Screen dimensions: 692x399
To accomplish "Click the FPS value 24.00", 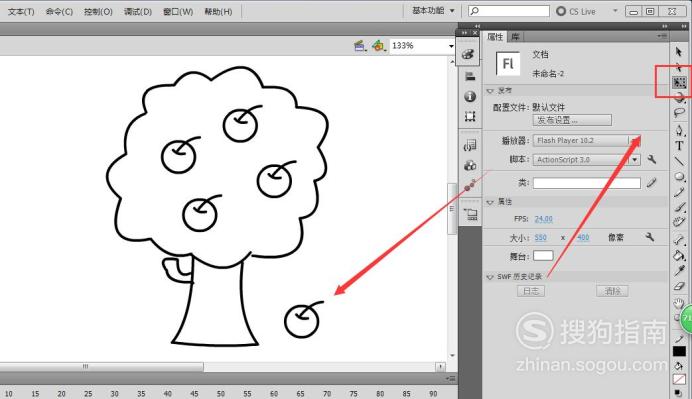I will point(543,219).
